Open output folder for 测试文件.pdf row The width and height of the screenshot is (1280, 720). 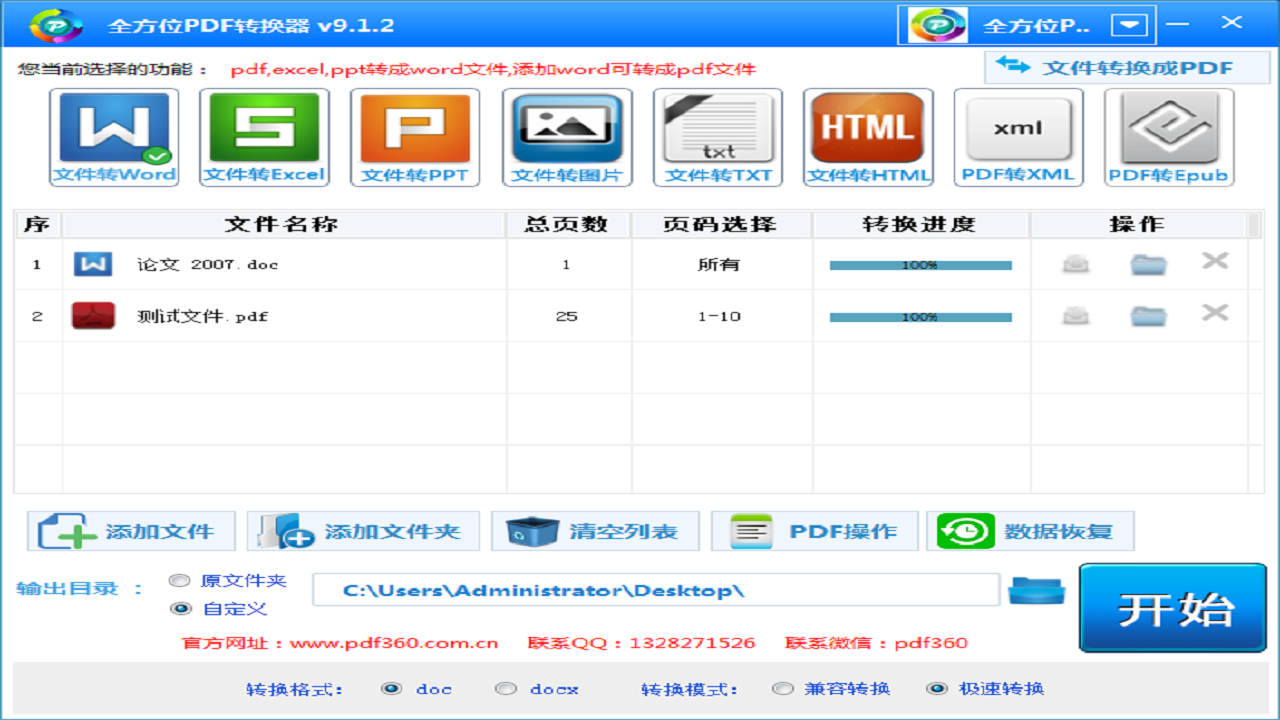click(x=1148, y=316)
